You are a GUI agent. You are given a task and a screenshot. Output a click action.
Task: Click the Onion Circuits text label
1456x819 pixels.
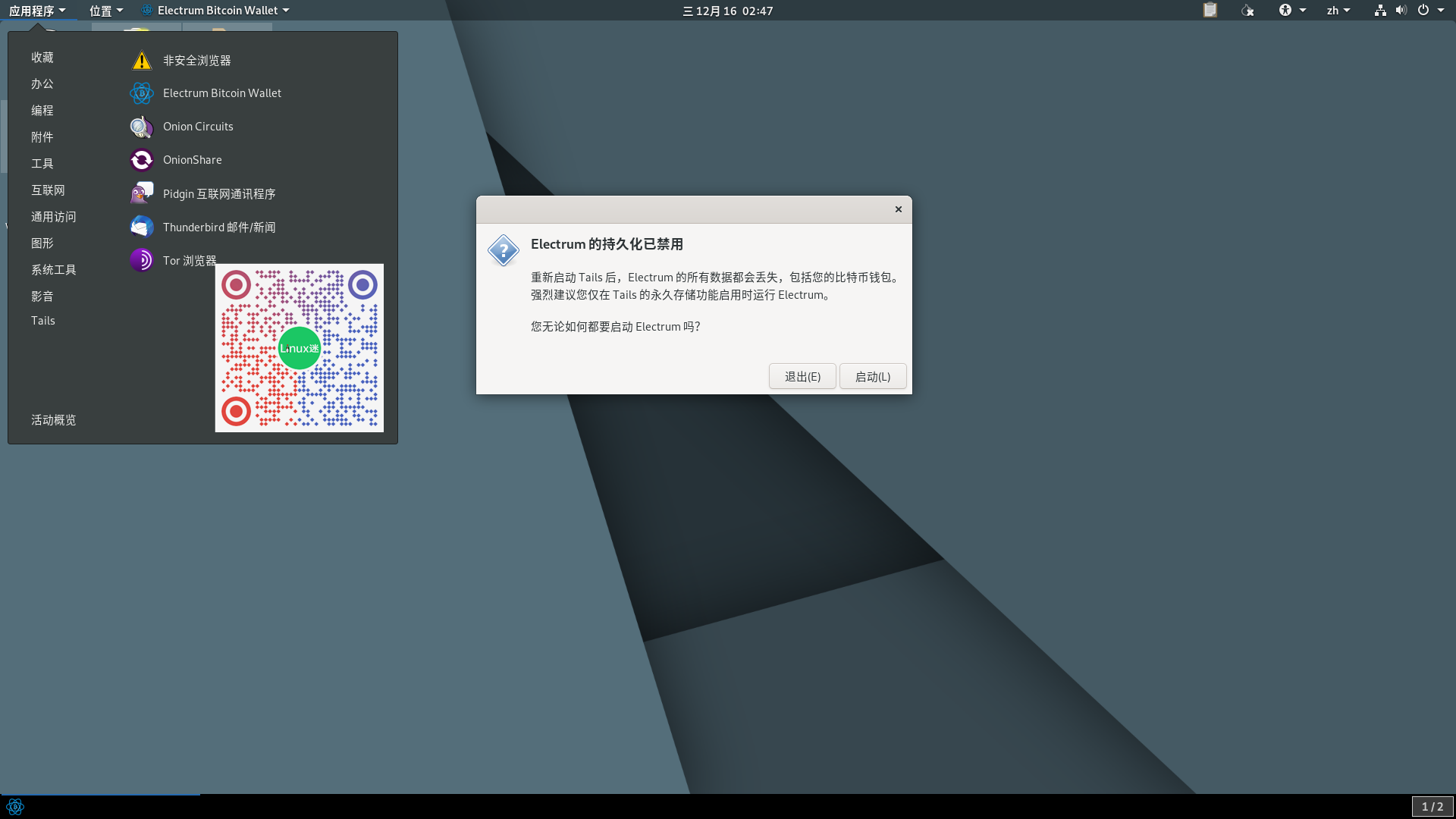(198, 127)
